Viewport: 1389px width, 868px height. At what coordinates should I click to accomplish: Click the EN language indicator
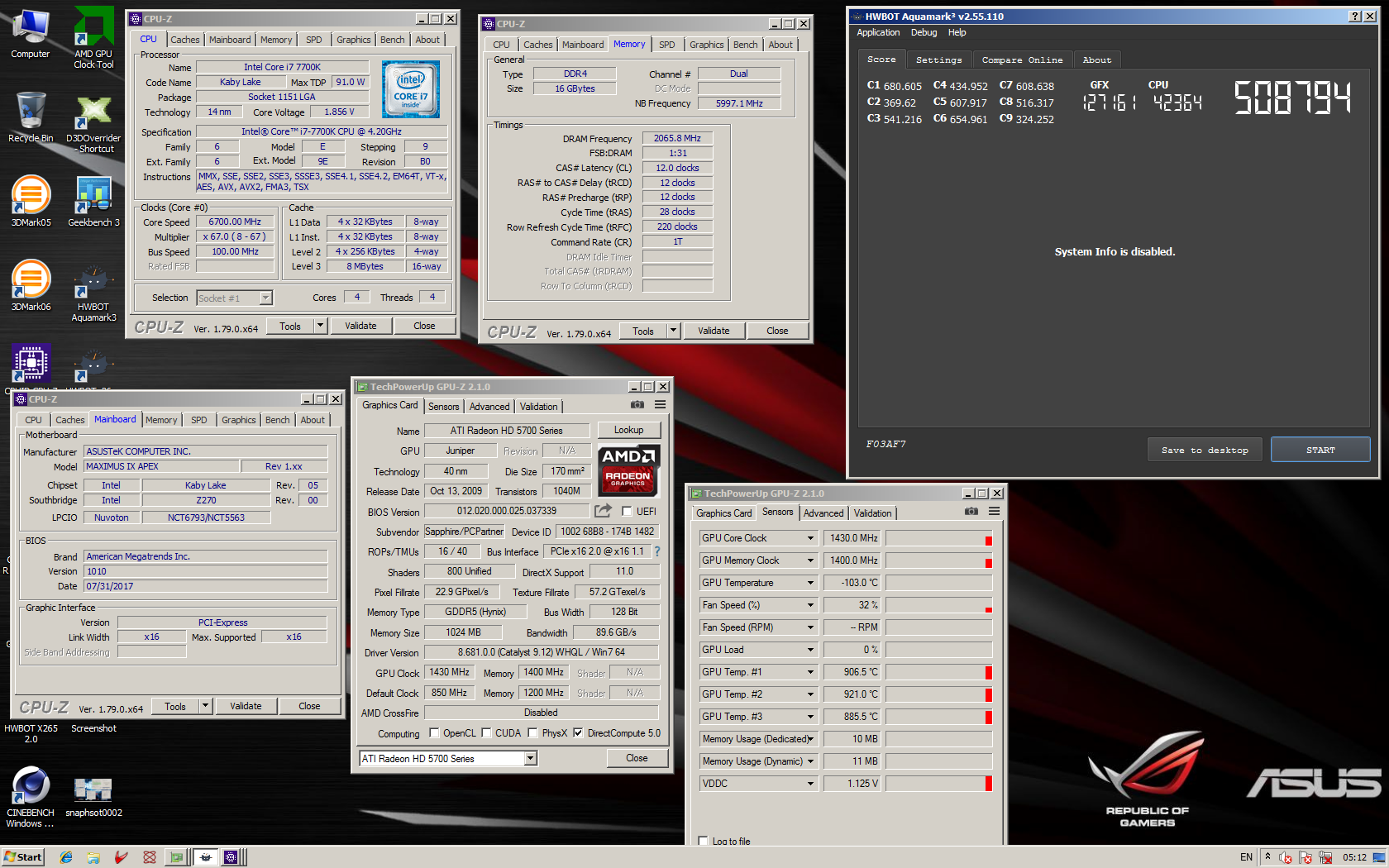coord(1246,857)
